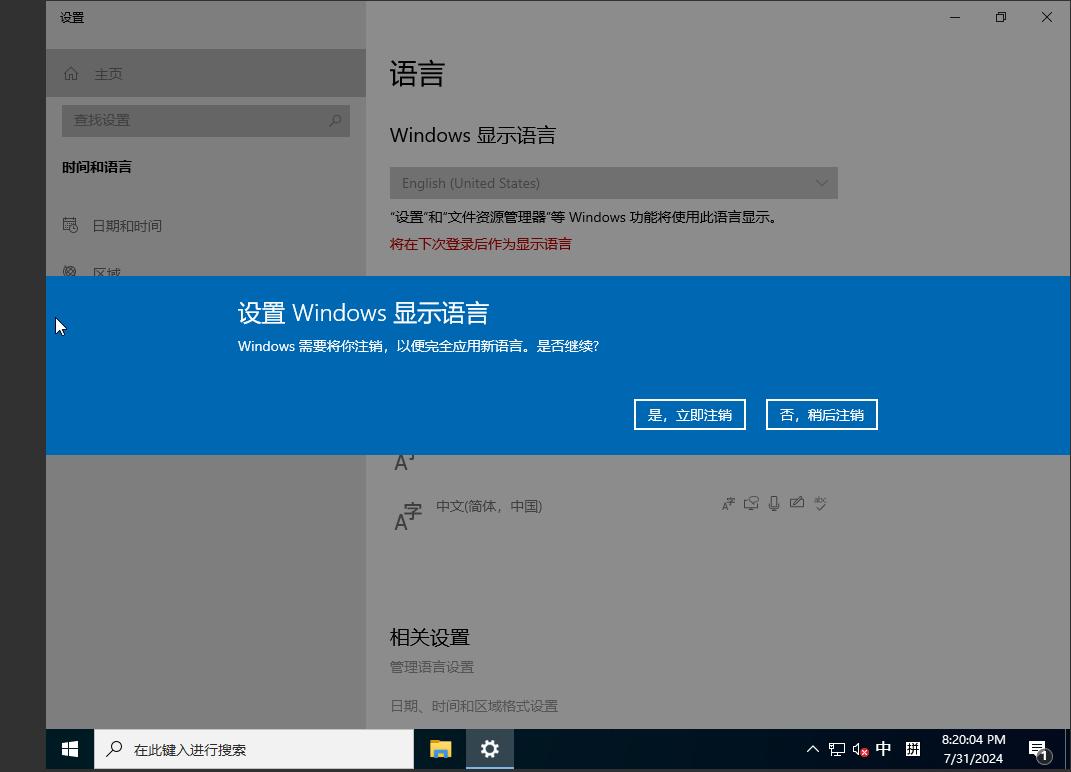The width and height of the screenshot is (1071, 772).
Task: Restore down the 设置 window
Action: click(1001, 17)
